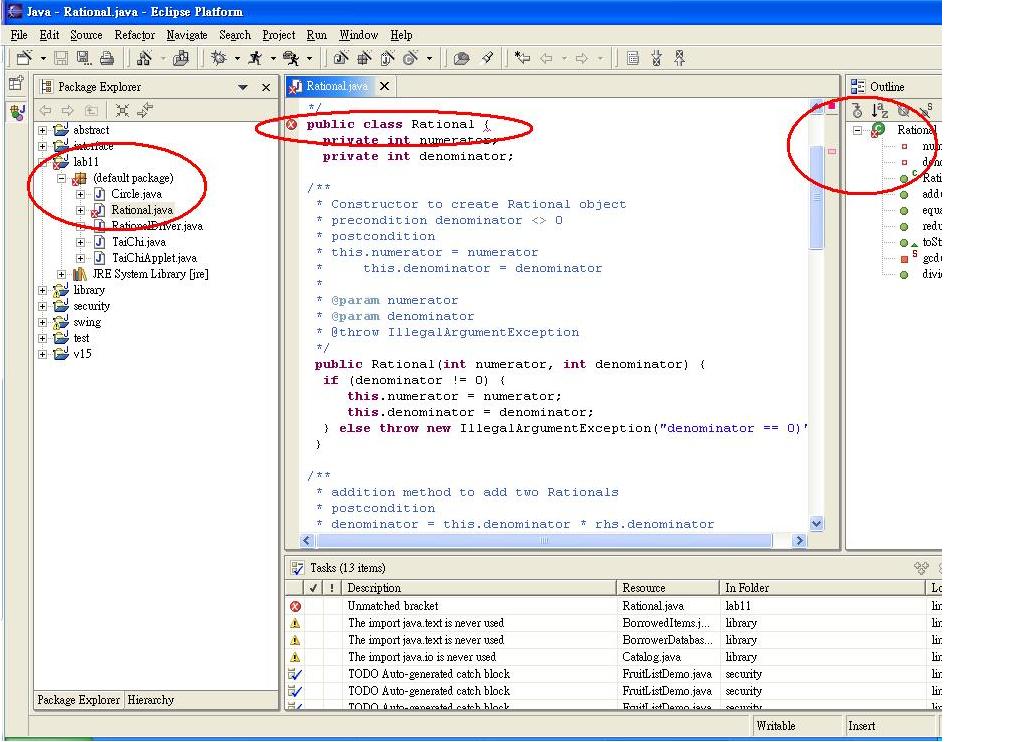
Task: Open the Refactor menu
Action: coord(134,35)
